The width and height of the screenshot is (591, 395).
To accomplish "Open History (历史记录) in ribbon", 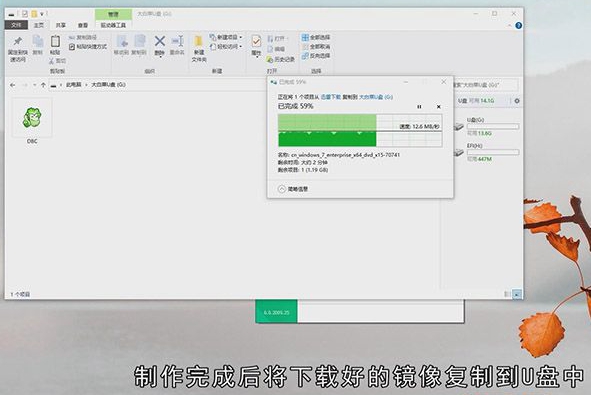I will pyautogui.click(x=280, y=59).
